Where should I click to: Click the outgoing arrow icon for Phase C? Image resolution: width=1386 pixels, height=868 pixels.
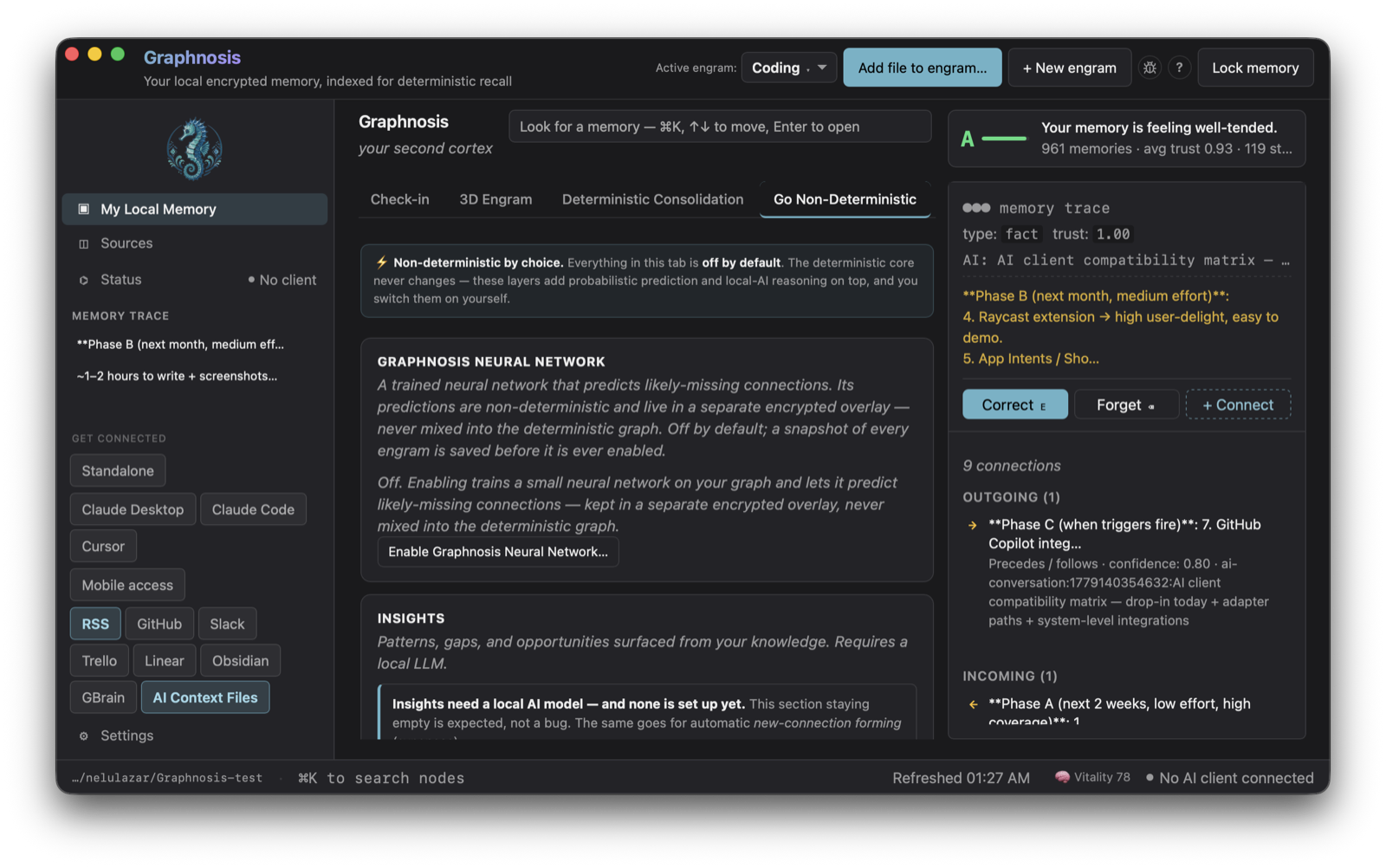click(x=973, y=525)
